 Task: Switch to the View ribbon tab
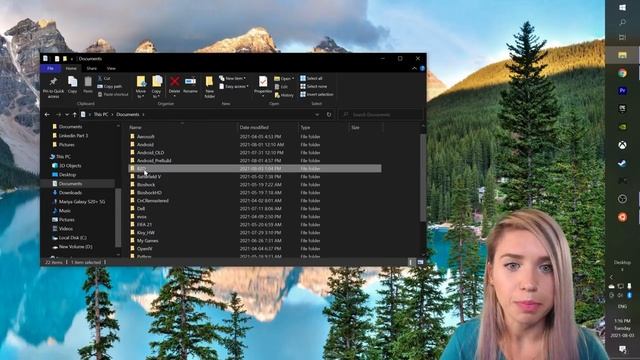111,69
